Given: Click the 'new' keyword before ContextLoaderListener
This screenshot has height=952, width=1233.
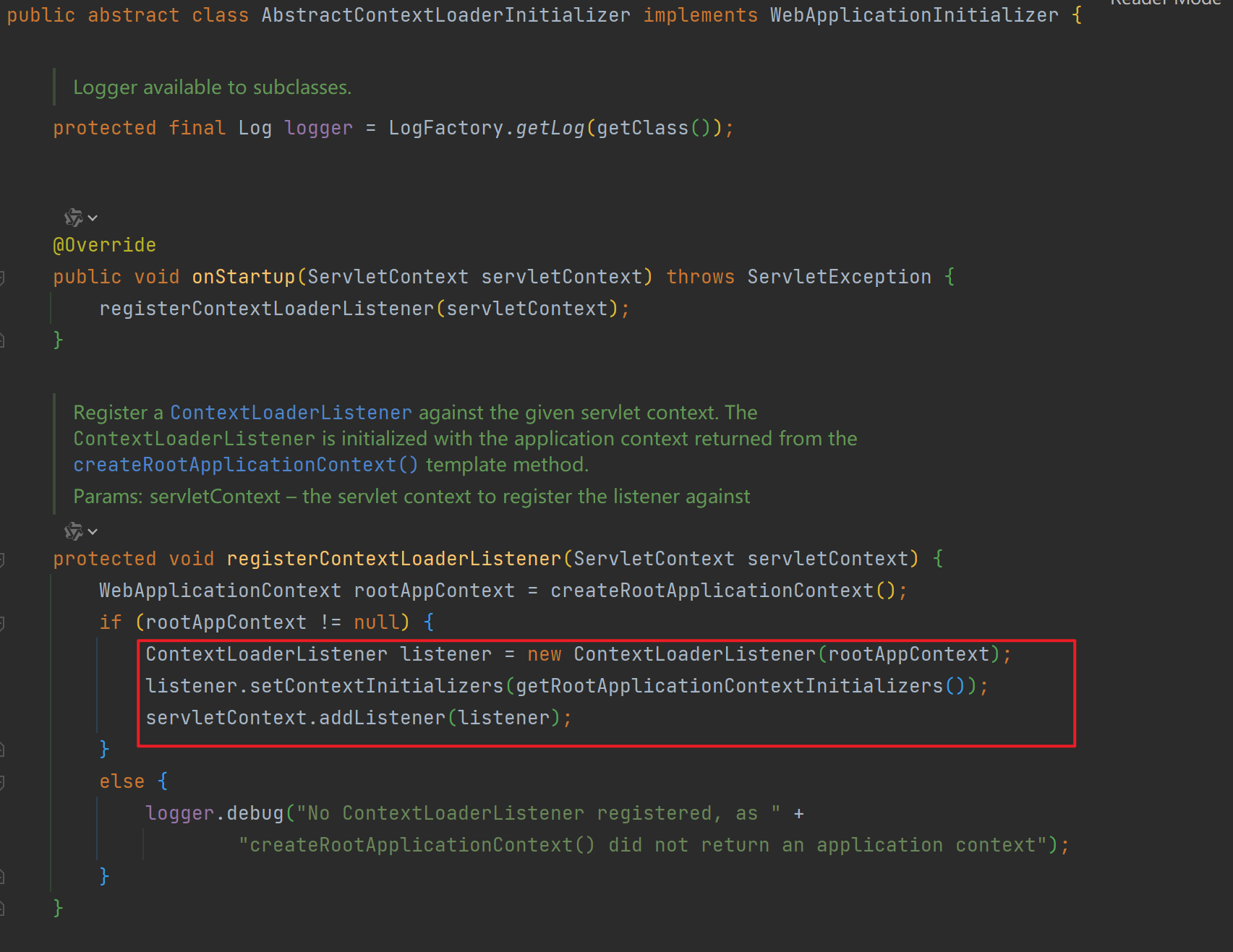Looking at the screenshot, I should point(545,654).
